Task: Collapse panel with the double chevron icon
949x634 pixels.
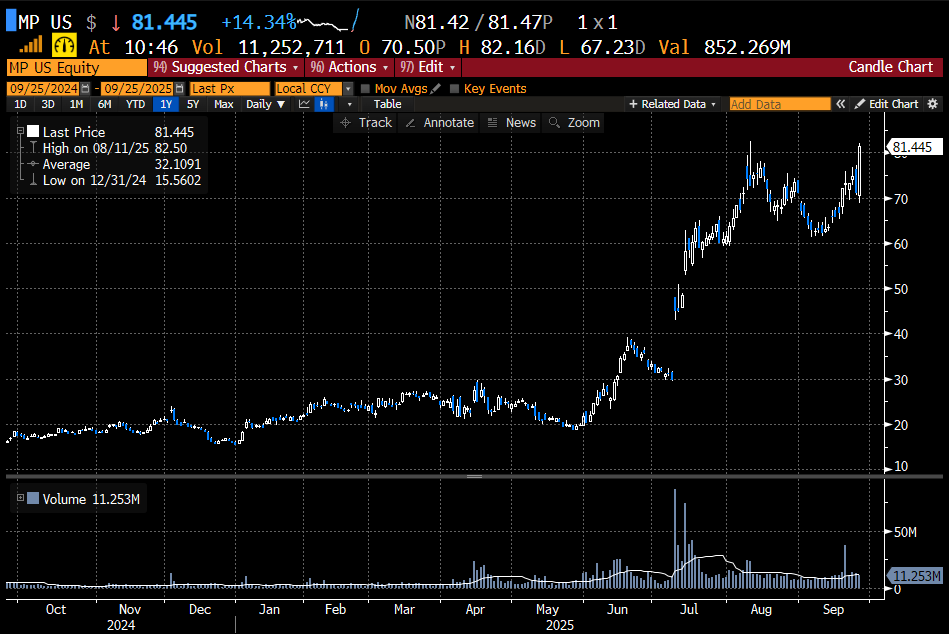Action: pos(841,104)
